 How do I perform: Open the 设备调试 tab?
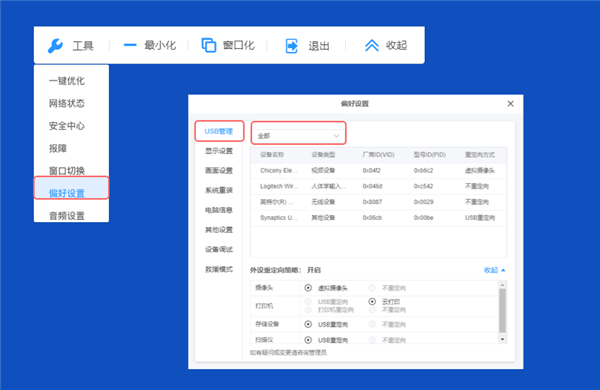coord(219,250)
